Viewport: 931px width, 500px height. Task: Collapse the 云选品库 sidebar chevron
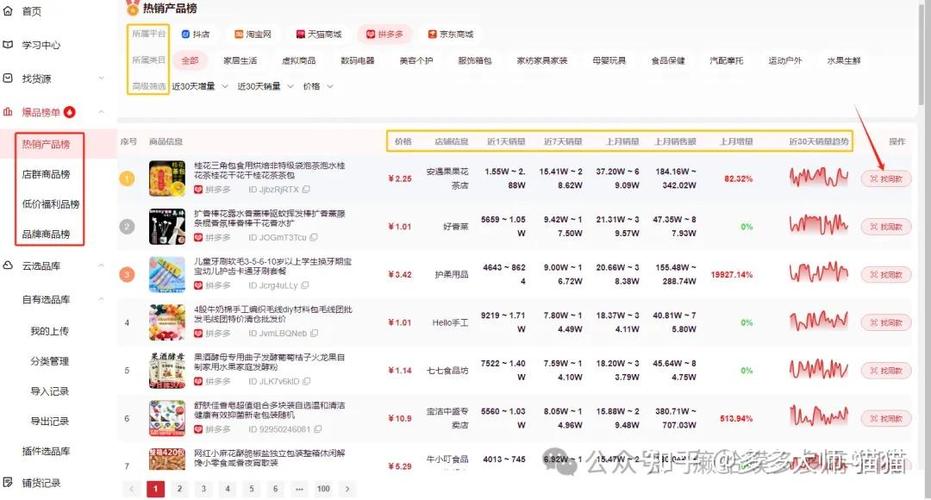(x=101, y=265)
